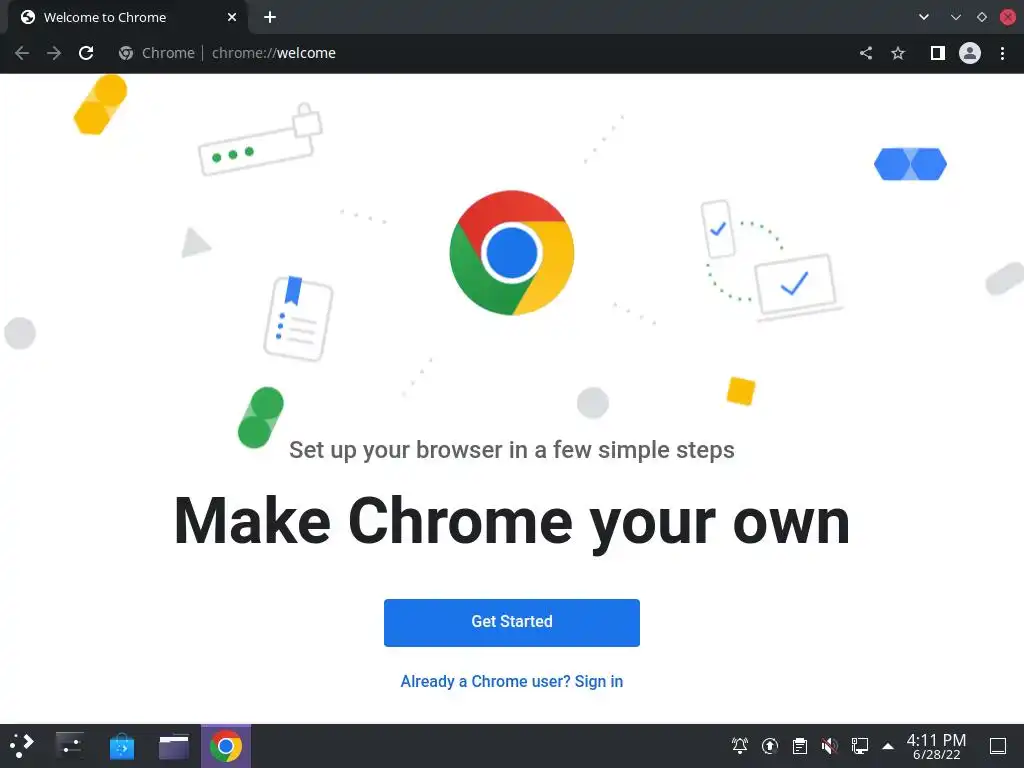The image size is (1024, 768).
Task: Open the clipboard tray icon
Action: pos(800,746)
